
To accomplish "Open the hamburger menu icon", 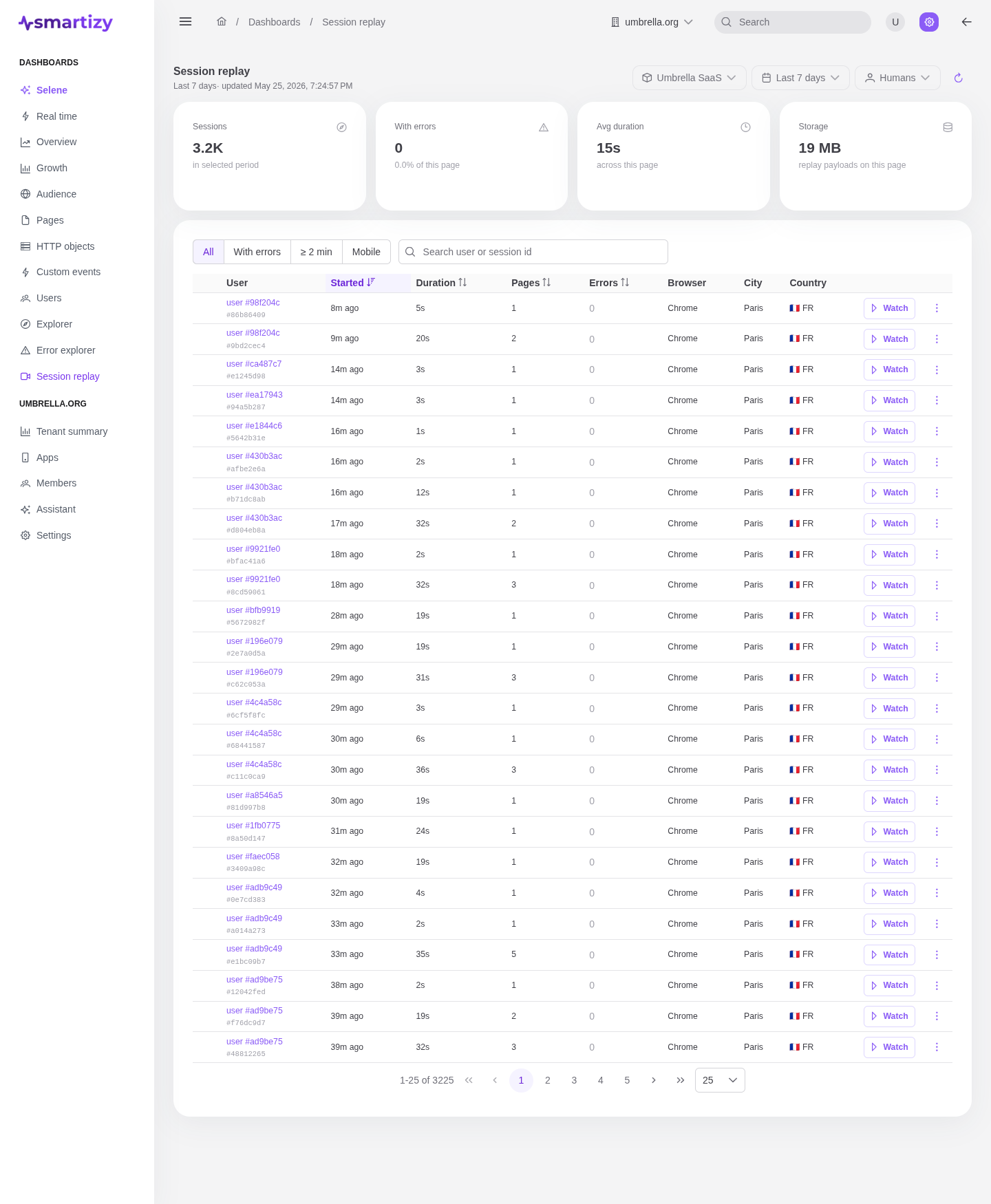I will coord(185,22).
